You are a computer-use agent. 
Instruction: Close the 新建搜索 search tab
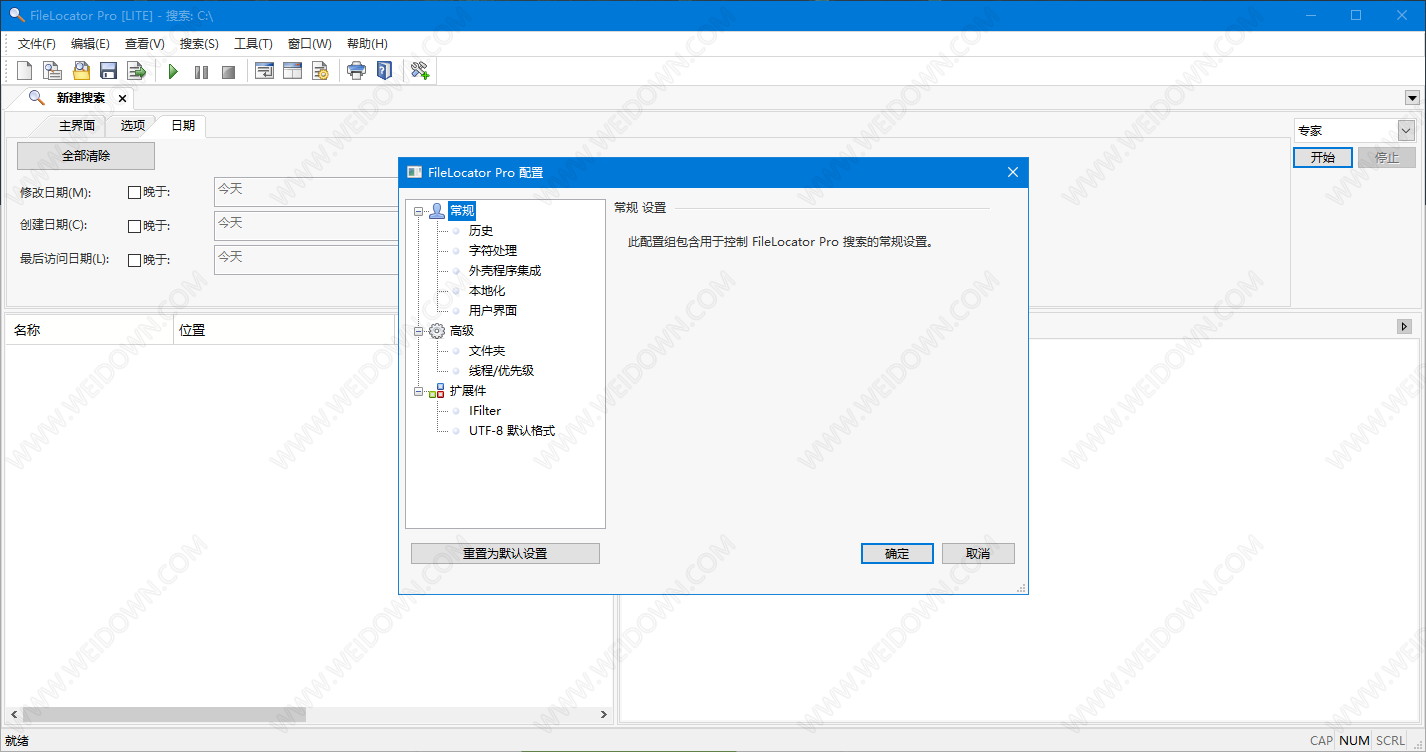tap(122, 98)
